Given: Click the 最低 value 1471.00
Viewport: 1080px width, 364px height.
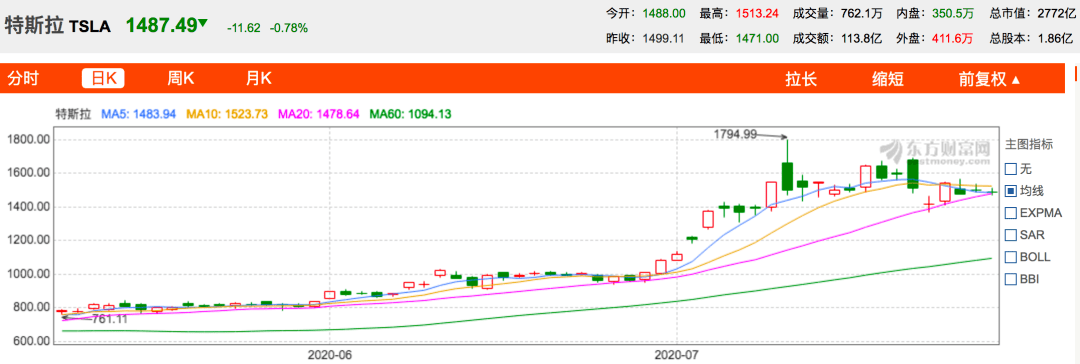Looking at the screenshot, I should pos(757,39).
